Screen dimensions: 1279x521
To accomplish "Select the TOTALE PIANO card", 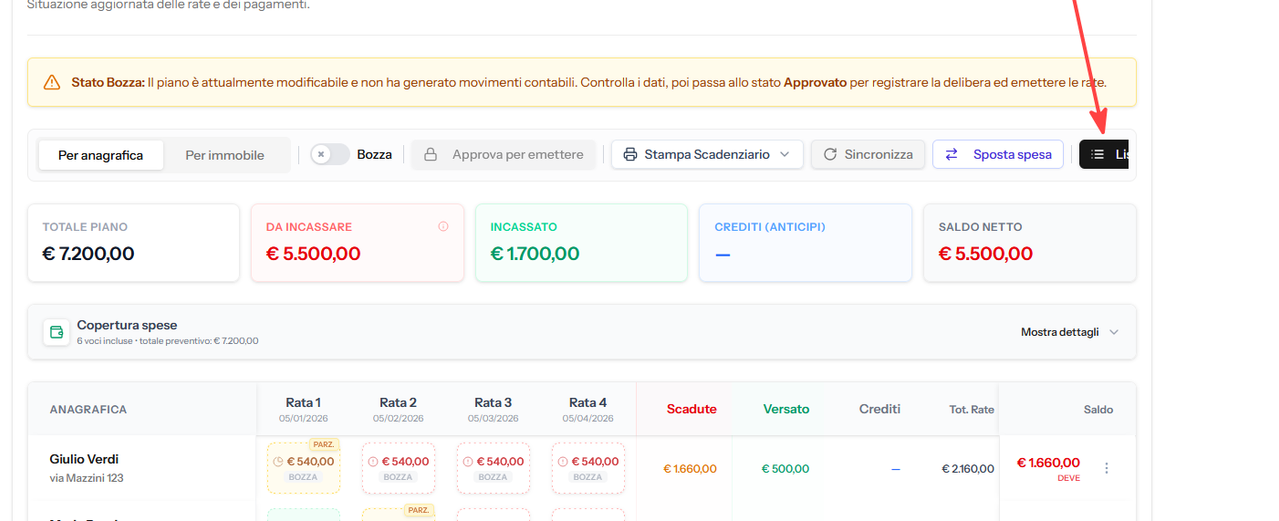I will click(x=133, y=243).
